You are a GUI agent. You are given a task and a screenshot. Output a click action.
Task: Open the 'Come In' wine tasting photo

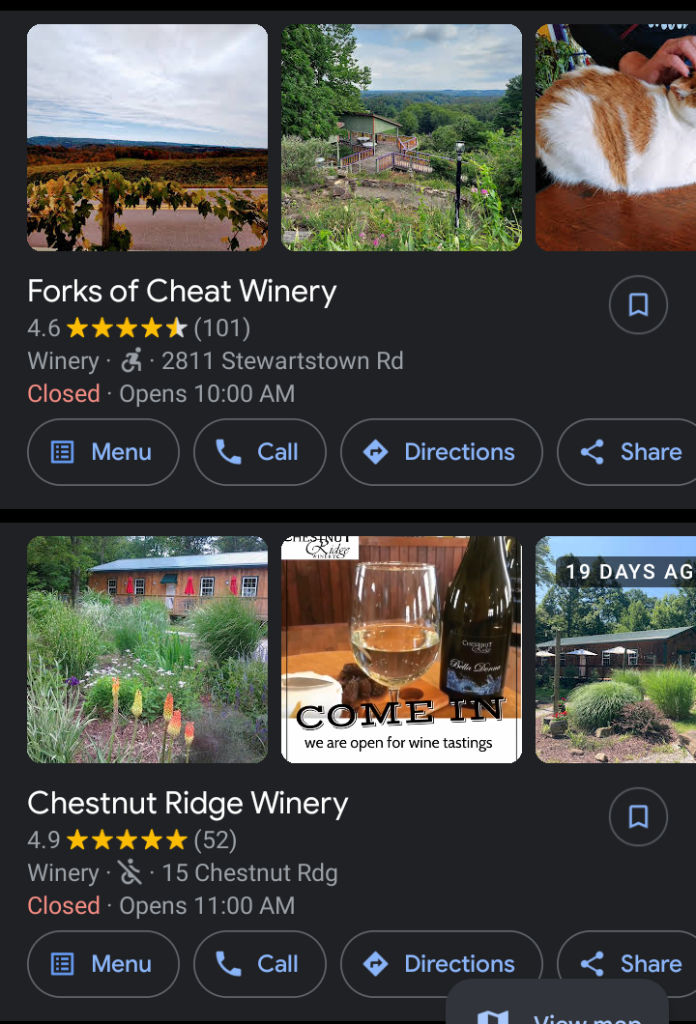(x=401, y=650)
